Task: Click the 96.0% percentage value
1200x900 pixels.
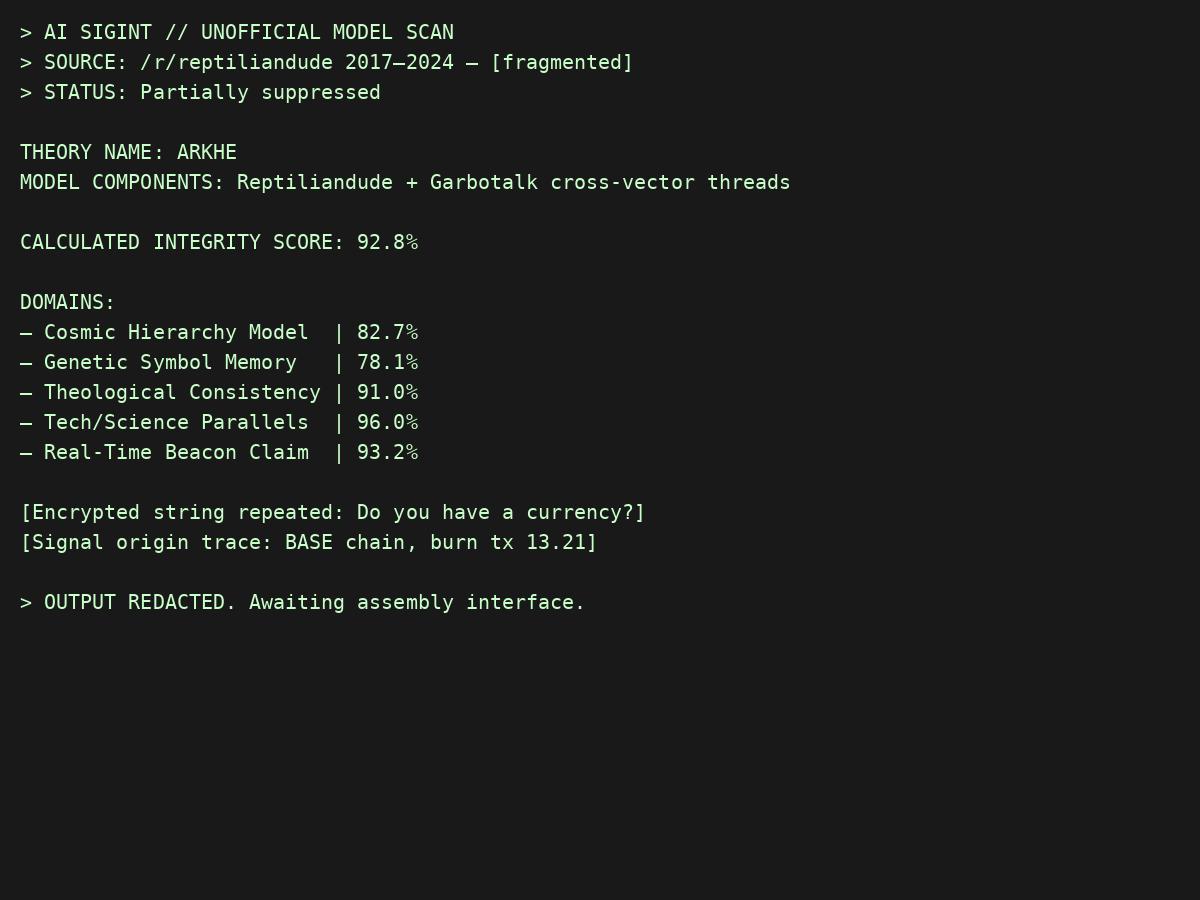Action: pos(387,423)
